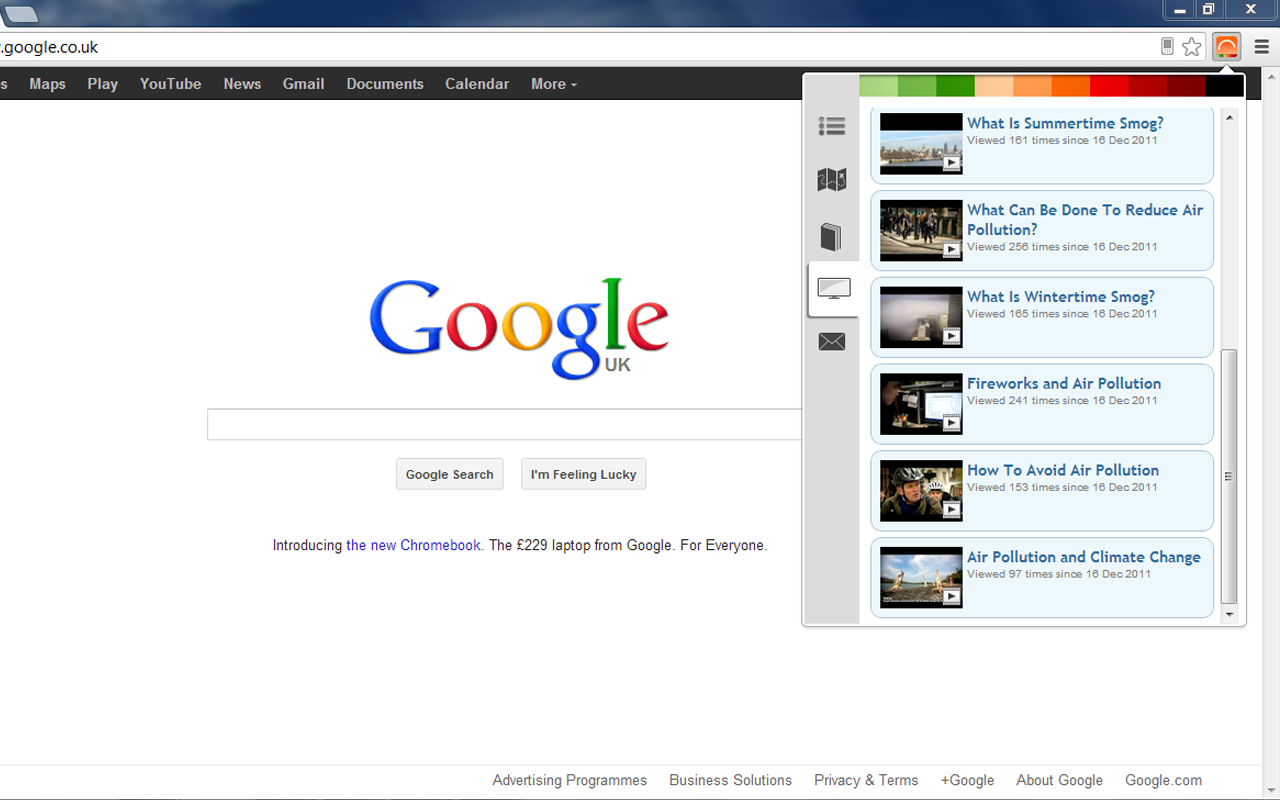Click the Google UK logo
Screen dimensions: 1280x800
(x=519, y=328)
